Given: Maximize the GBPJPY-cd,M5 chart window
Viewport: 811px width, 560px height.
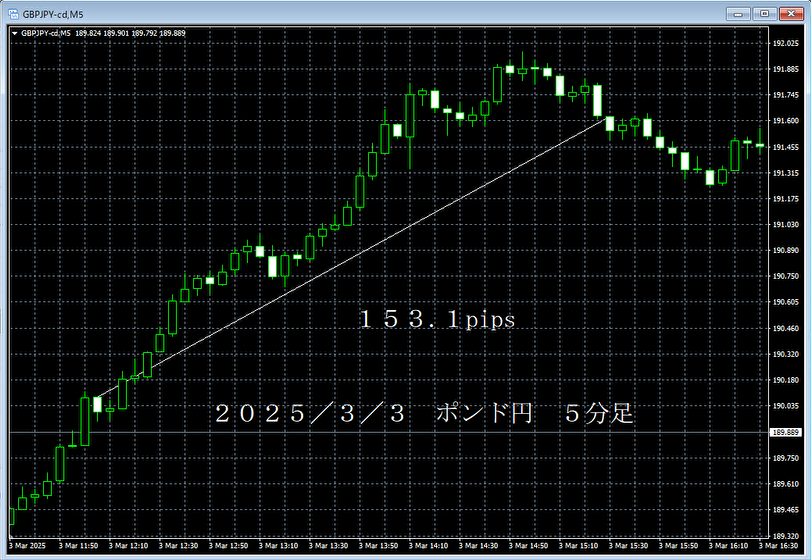Looking at the screenshot, I should click(x=765, y=13).
